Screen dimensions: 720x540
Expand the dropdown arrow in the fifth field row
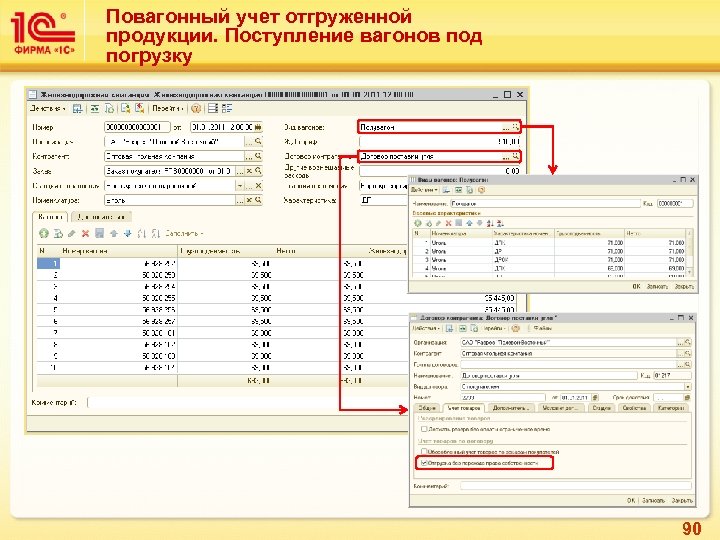[240, 186]
